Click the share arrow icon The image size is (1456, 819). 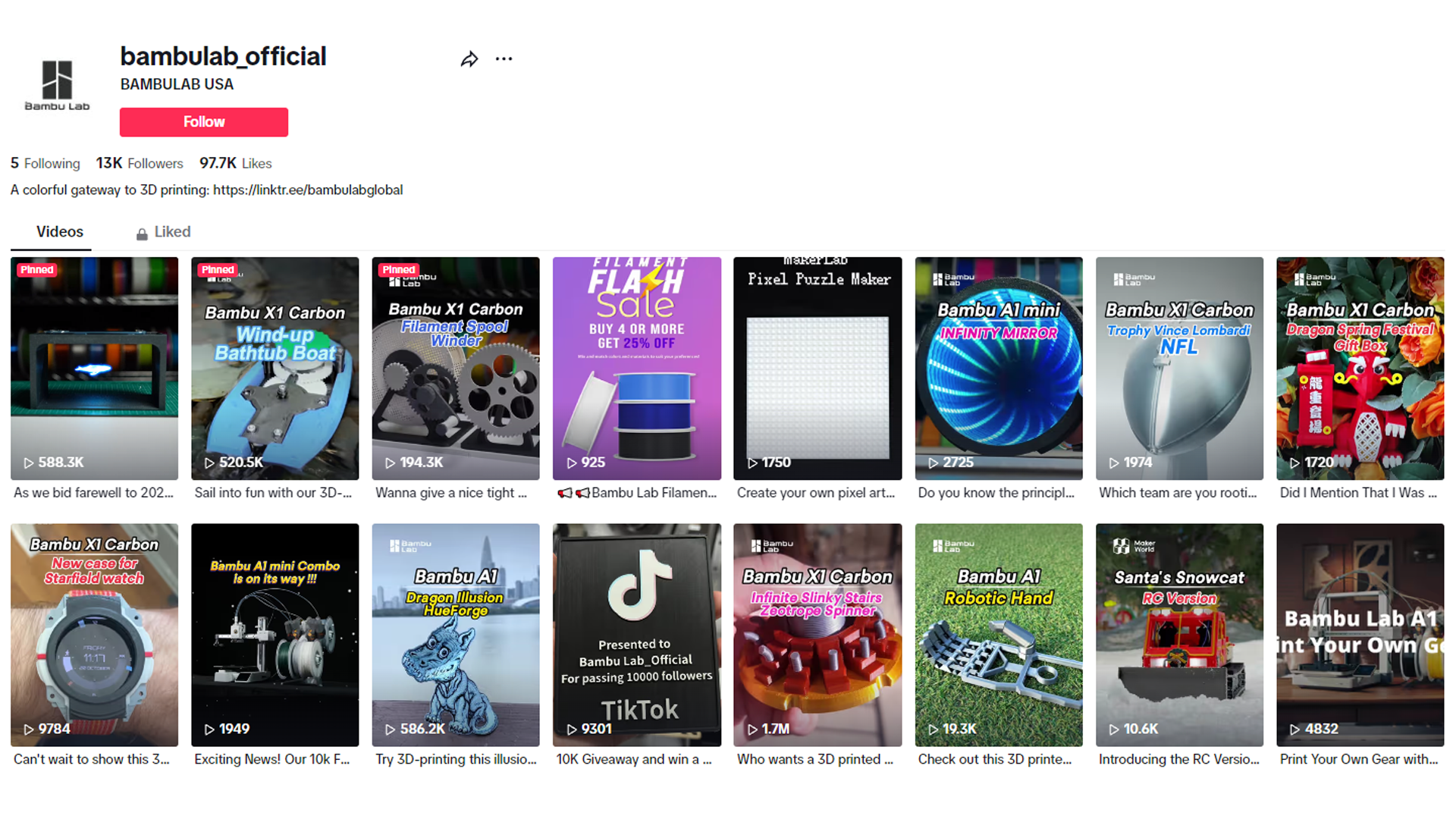[x=469, y=59]
